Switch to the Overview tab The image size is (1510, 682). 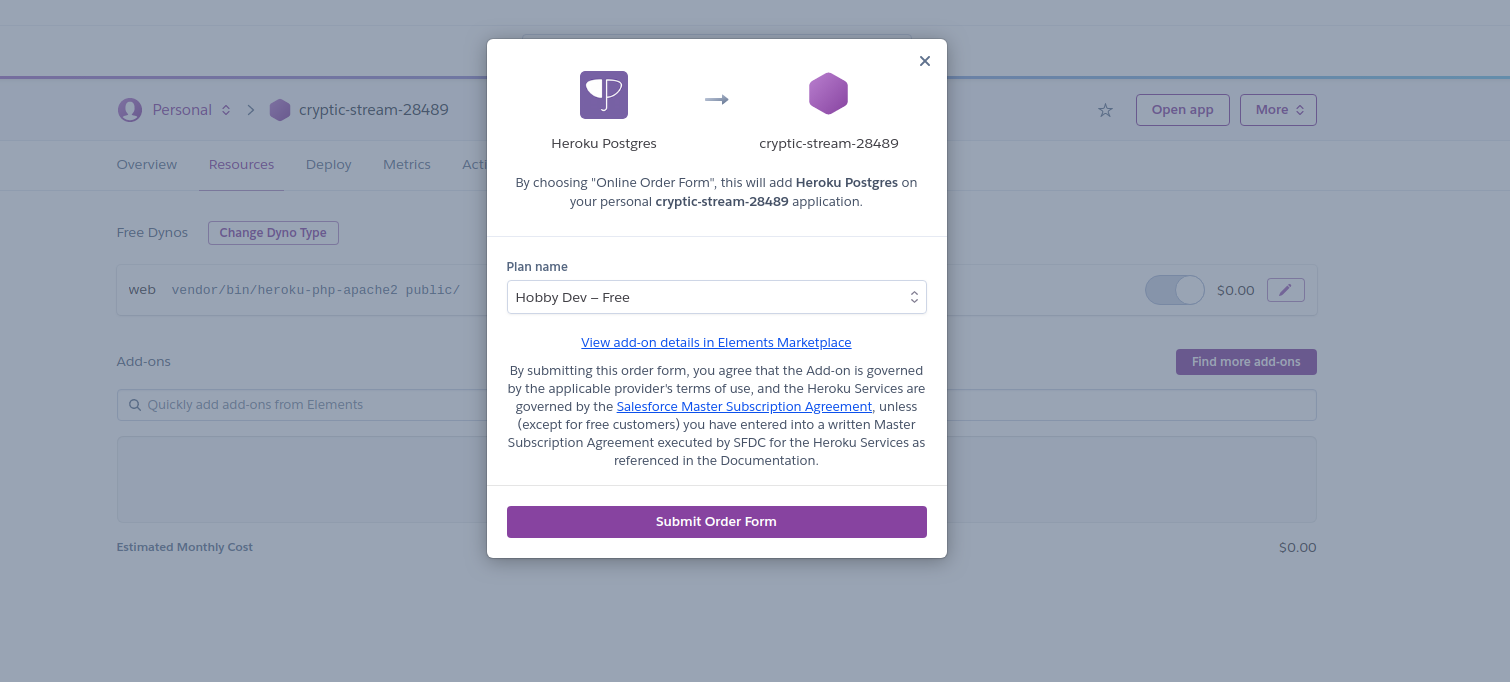pos(147,165)
